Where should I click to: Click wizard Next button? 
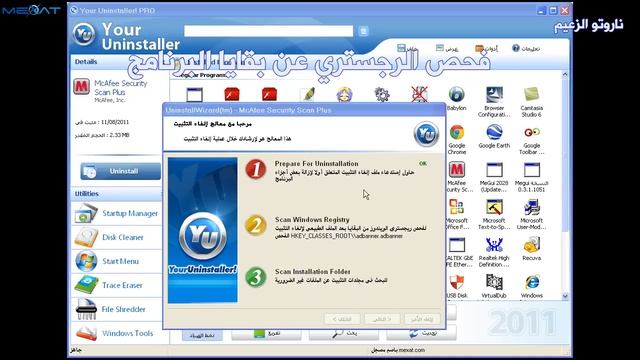[x=382, y=319]
